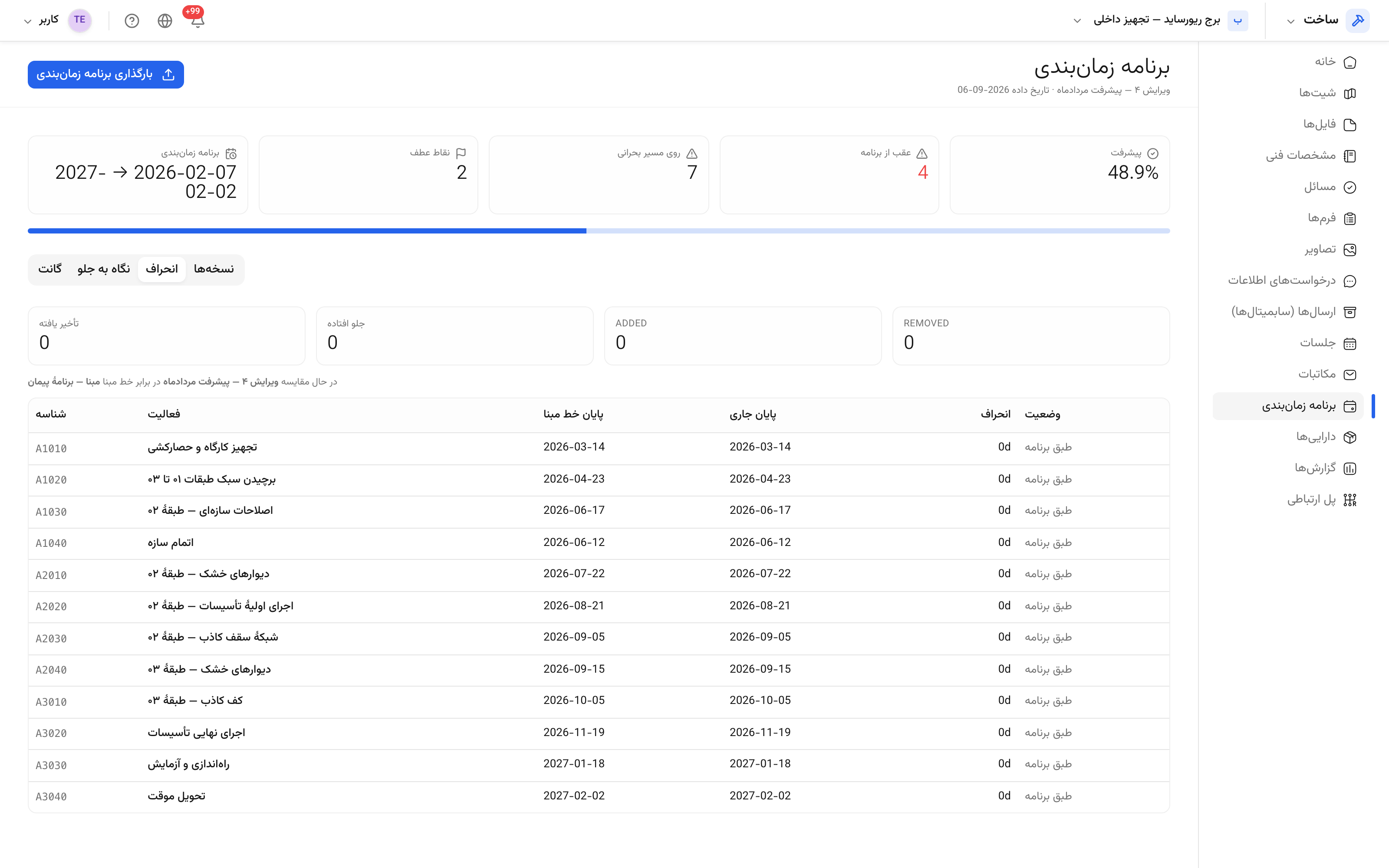
Task: Click the فایل‌ها file icon in sidebar
Action: point(1350,125)
